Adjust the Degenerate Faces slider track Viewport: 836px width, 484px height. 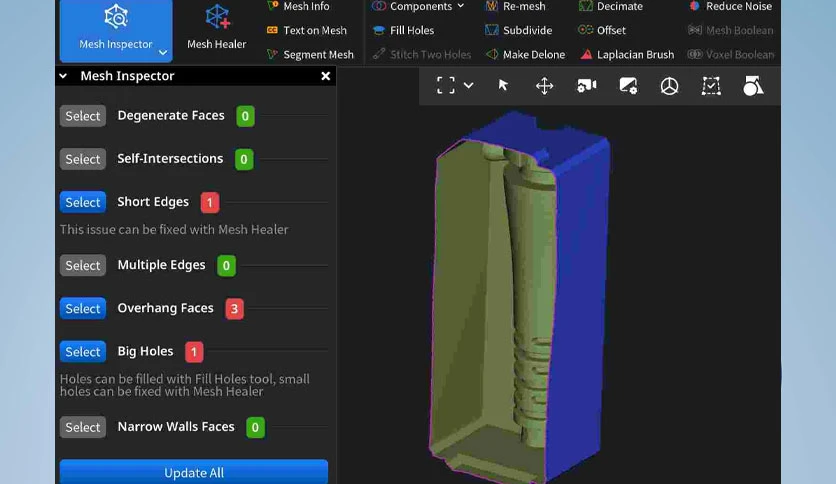coord(295,116)
